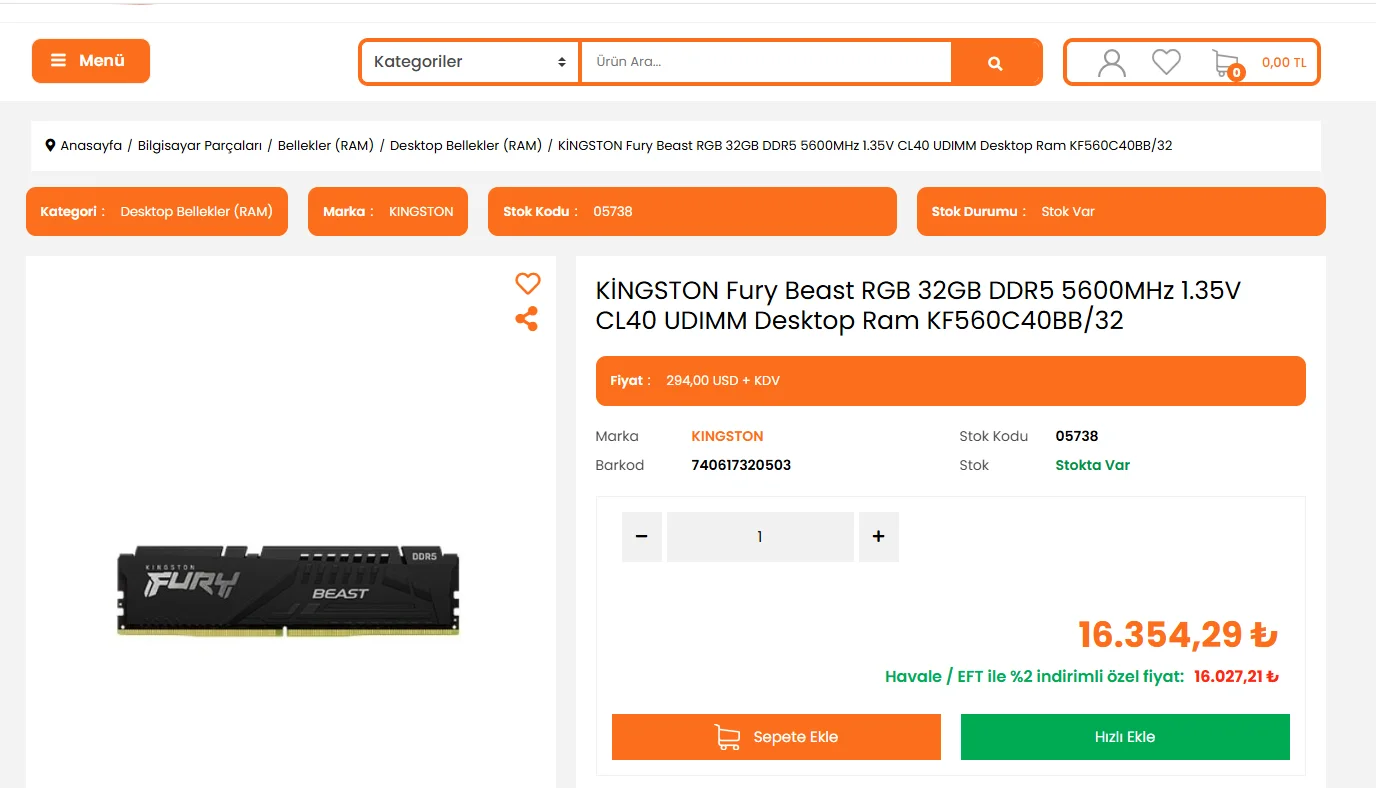The height and width of the screenshot is (788, 1376).
Task: Click the cart item count badge
Action: [x=1237, y=73]
